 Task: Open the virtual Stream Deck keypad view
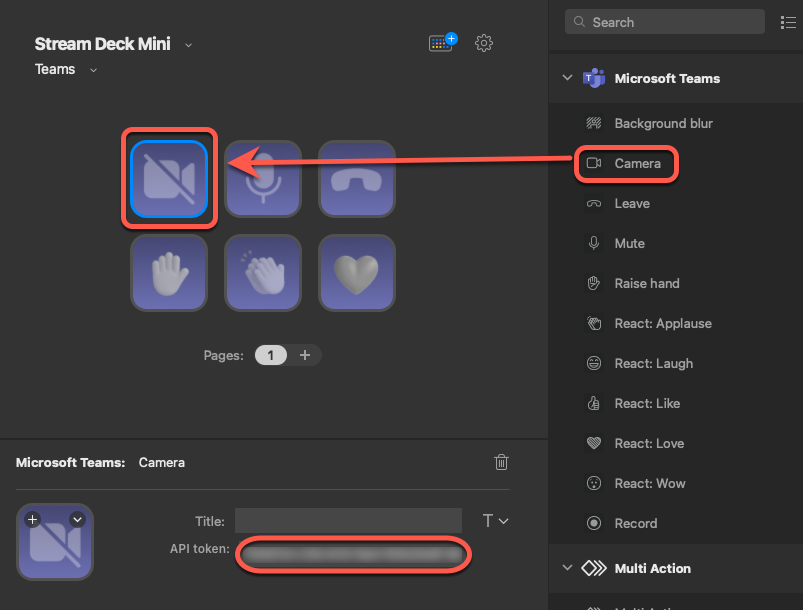(x=441, y=43)
